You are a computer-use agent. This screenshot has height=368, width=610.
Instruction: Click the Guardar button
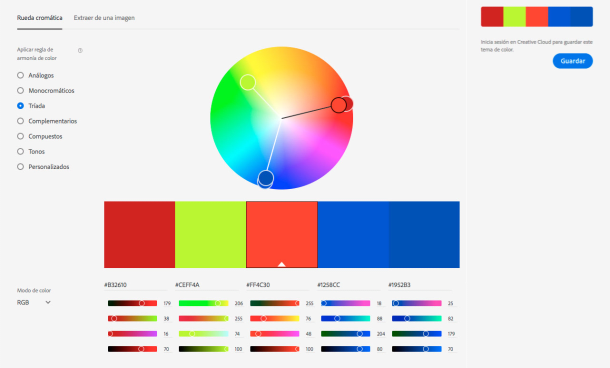(573, 61)
